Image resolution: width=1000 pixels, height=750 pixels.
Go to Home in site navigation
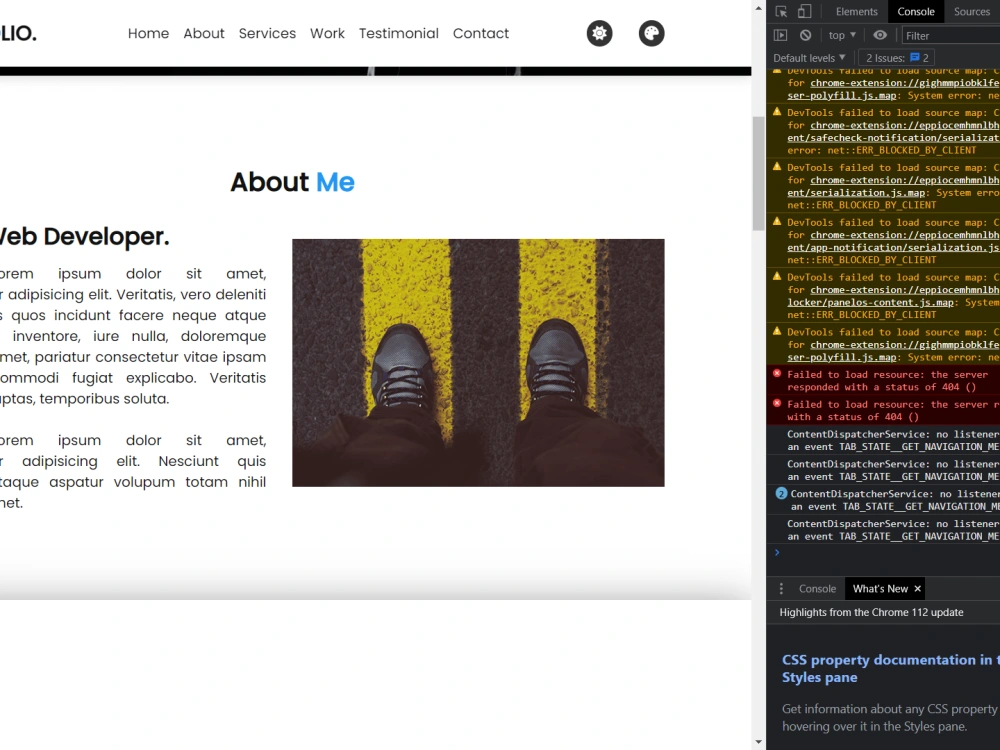click(x=148, y=33)
